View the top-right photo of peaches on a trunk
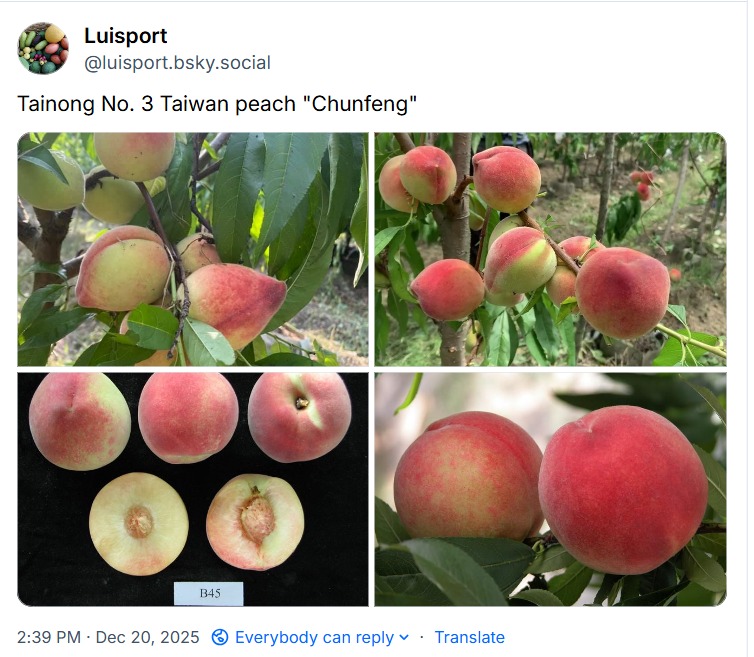The width and height of the screenshot is (754, 657). click(x=551, y=249)
